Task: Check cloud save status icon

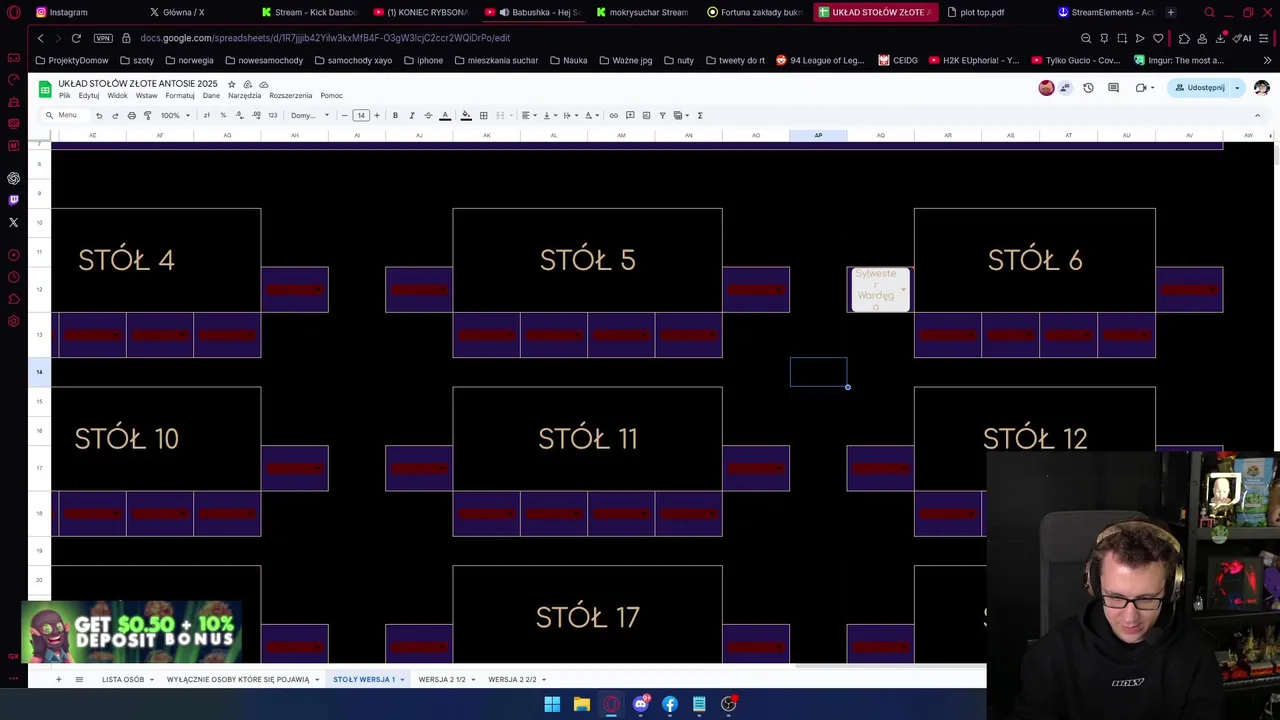Action: pos(263,84)
